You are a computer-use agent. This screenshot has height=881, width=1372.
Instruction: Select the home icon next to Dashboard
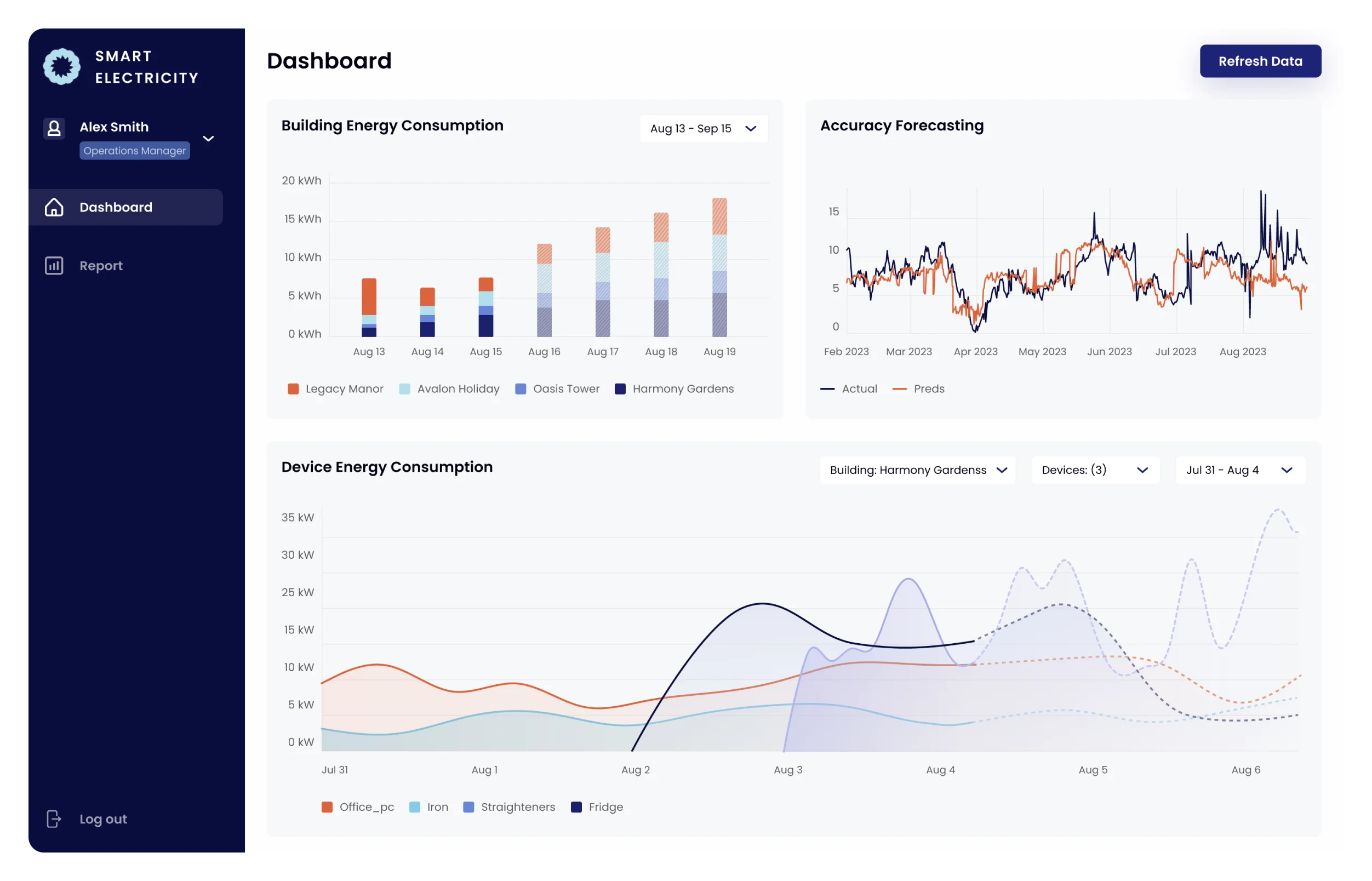[x=54, y=207]
